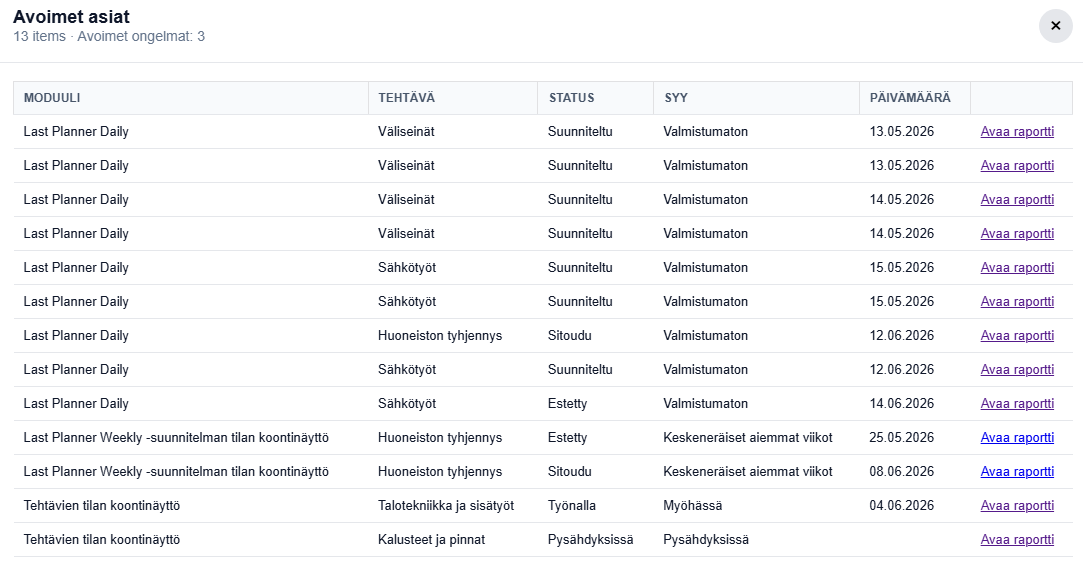The width and height of the screenshot is (1083, 565).
Task: Select the Pysähdyksissä status cell
Action: 591,539
